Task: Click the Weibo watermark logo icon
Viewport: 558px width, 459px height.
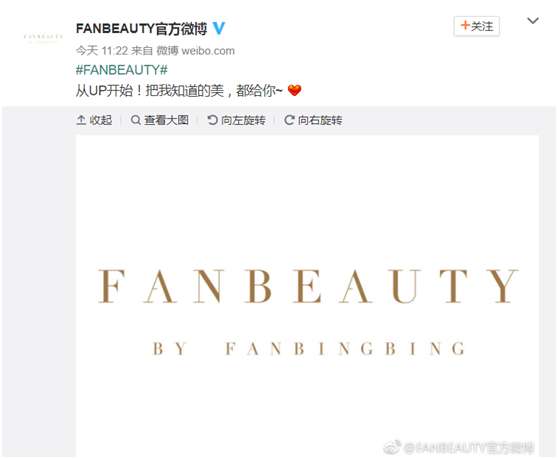Action: (x=392, y=447)
